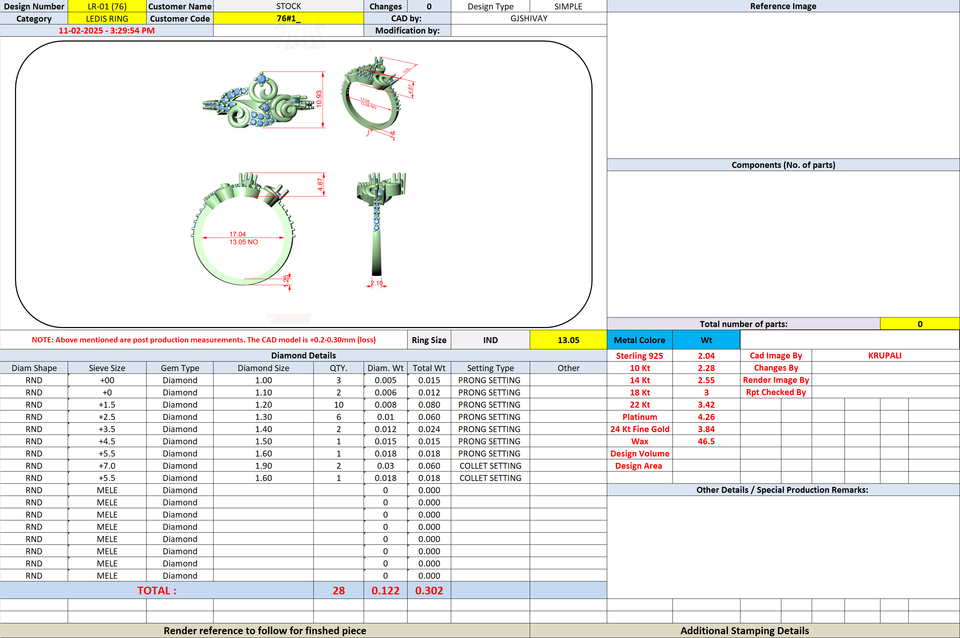The image size is (960, 638).
Task: Click the yellow Ring Size value 13.05
Action: (x=568, y=340)
